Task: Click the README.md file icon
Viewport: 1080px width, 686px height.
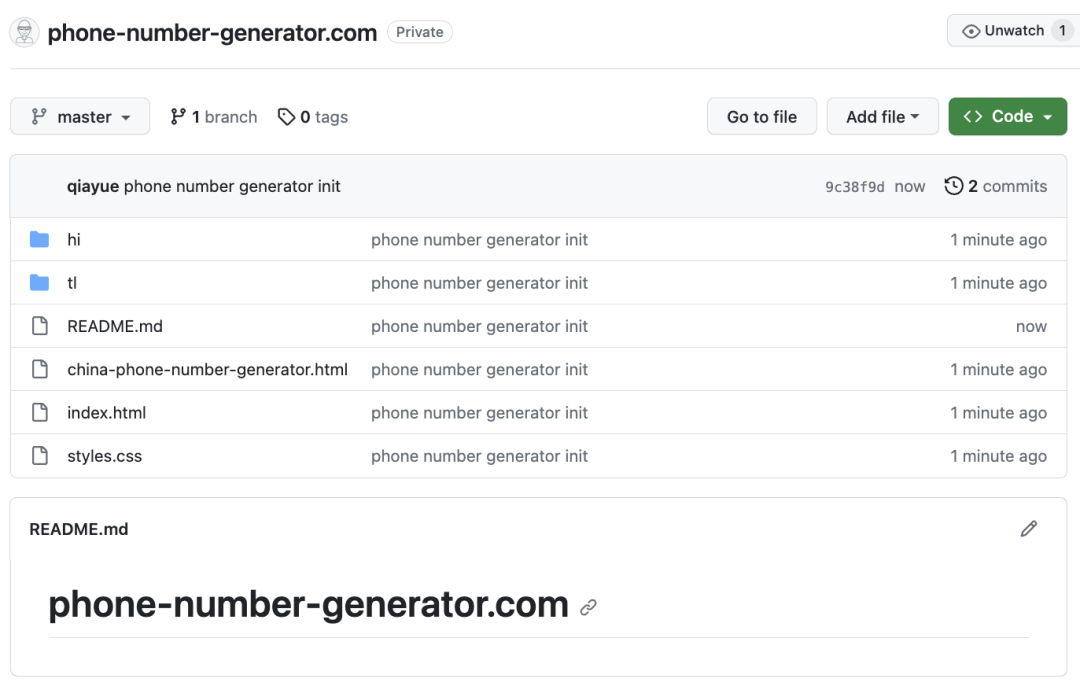Action: click(40, 326)
